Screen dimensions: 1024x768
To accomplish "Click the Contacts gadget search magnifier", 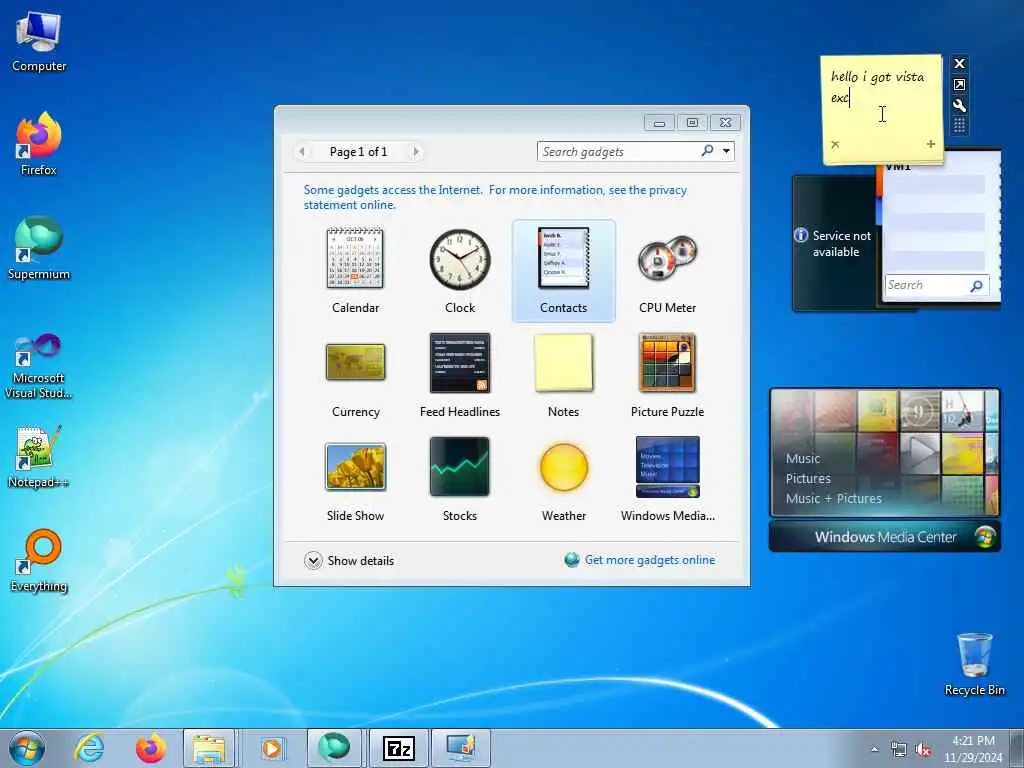I will pos(977,285).
